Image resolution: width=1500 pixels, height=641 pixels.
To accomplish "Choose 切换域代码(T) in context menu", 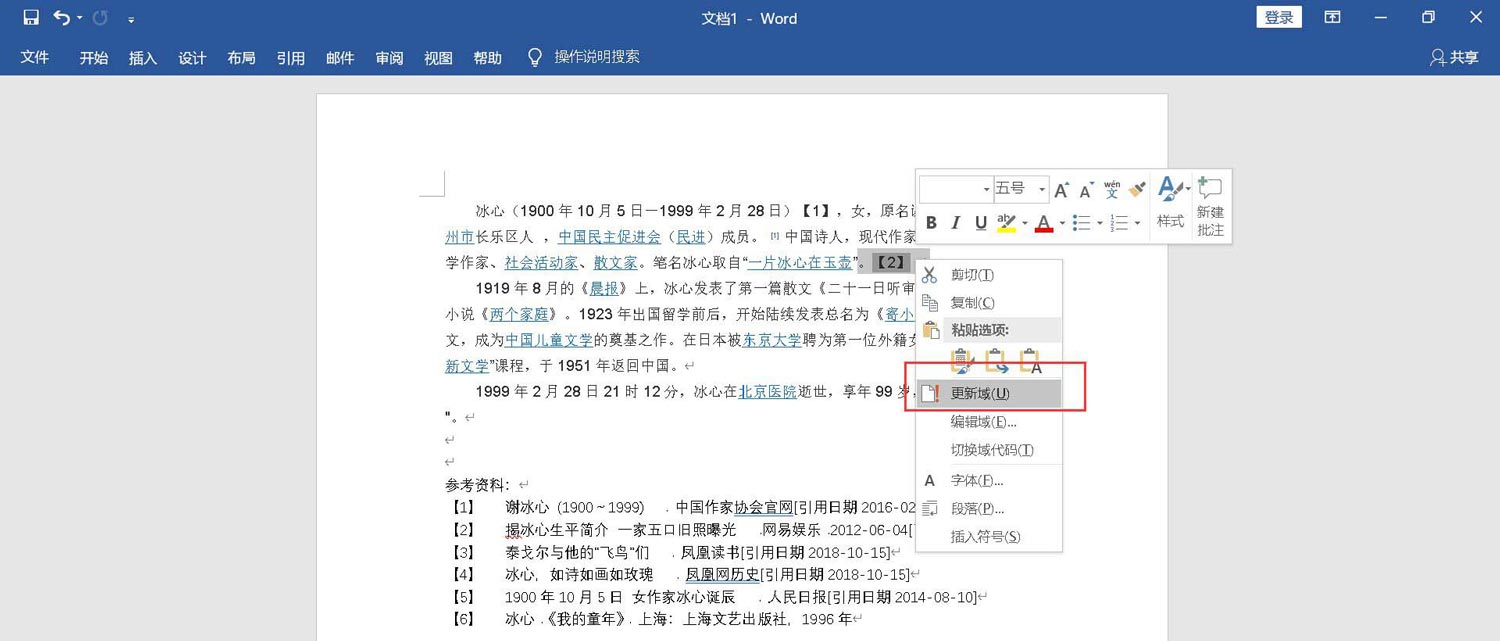I will [989, 450].
